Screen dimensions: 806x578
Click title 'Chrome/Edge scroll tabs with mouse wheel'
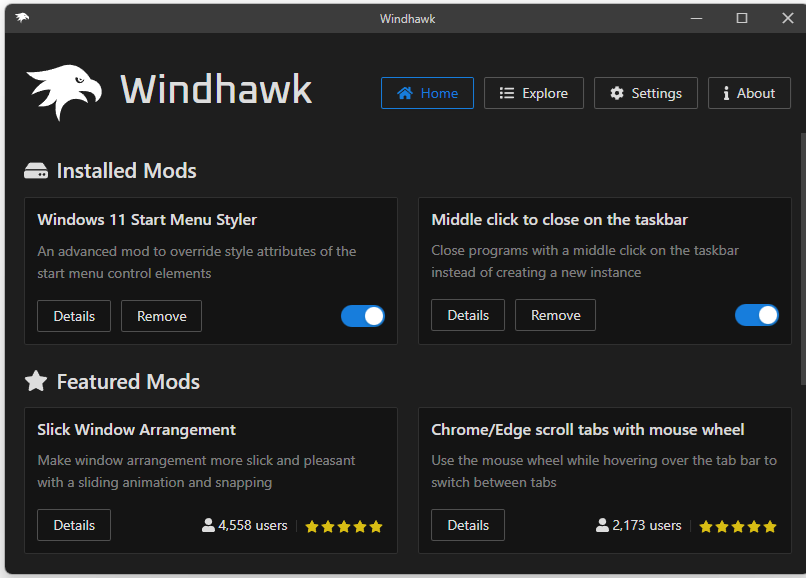588,429
